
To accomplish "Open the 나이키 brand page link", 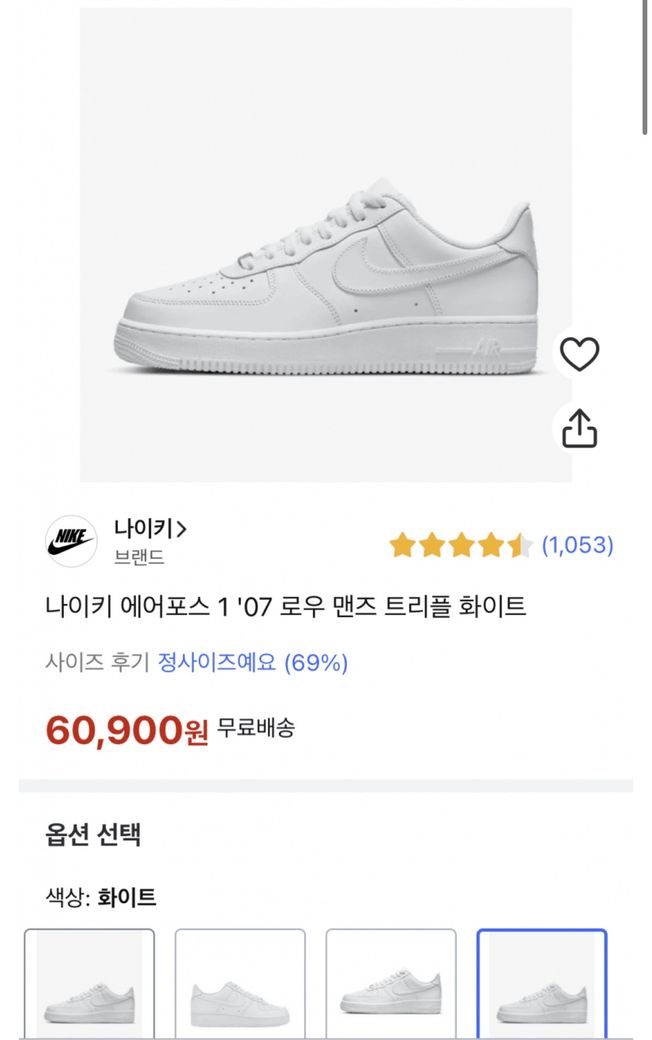I will [x=151, y=528].
